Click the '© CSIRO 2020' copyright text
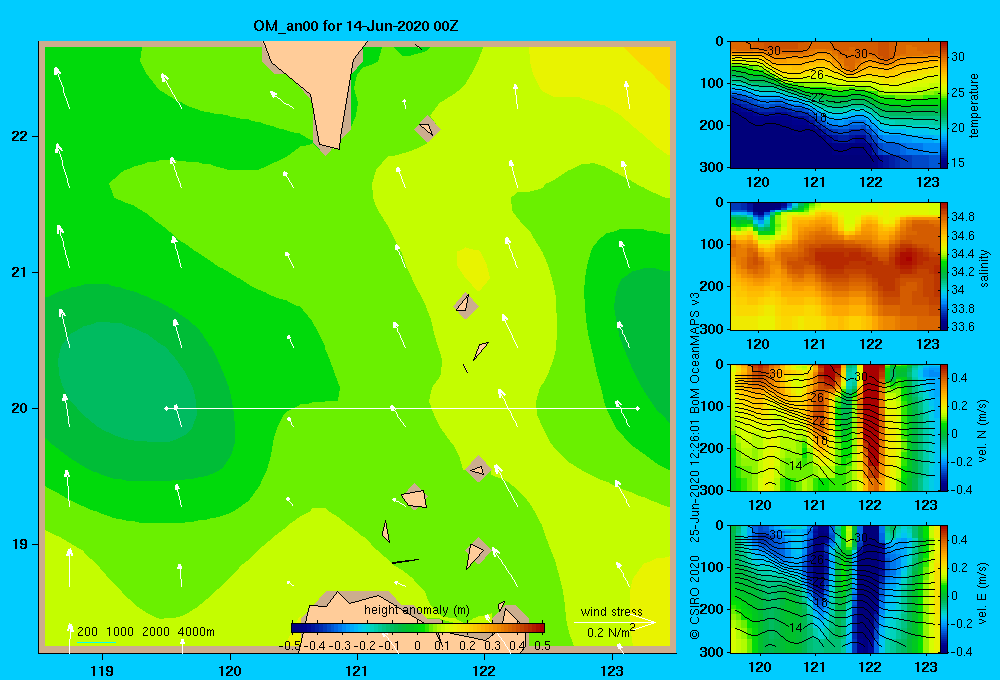1000x680 pixels. point(695,597)
